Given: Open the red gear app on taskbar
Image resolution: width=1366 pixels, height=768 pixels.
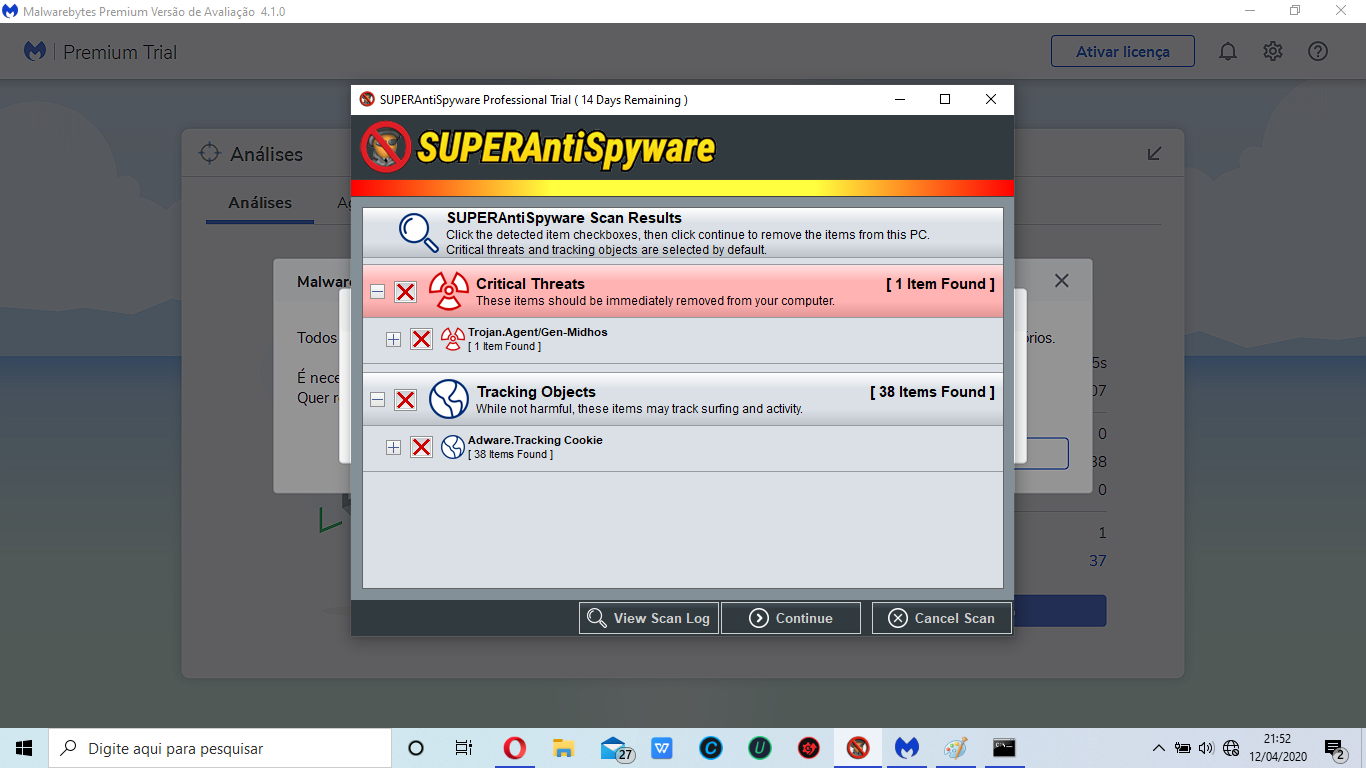Looking at the screenshot, I should (809, 748).
